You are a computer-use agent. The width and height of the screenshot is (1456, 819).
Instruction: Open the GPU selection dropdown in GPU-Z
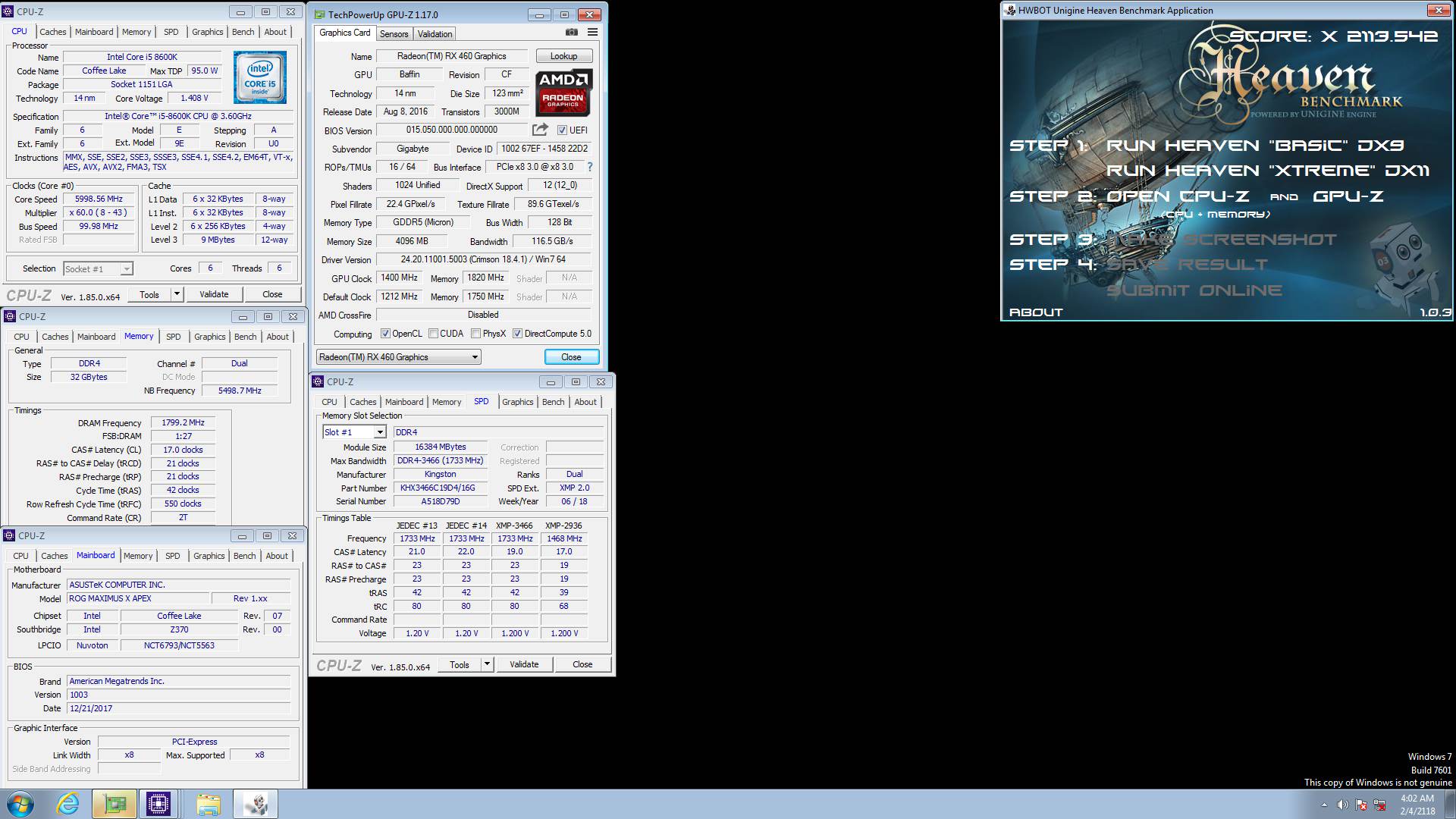(399, 357)
